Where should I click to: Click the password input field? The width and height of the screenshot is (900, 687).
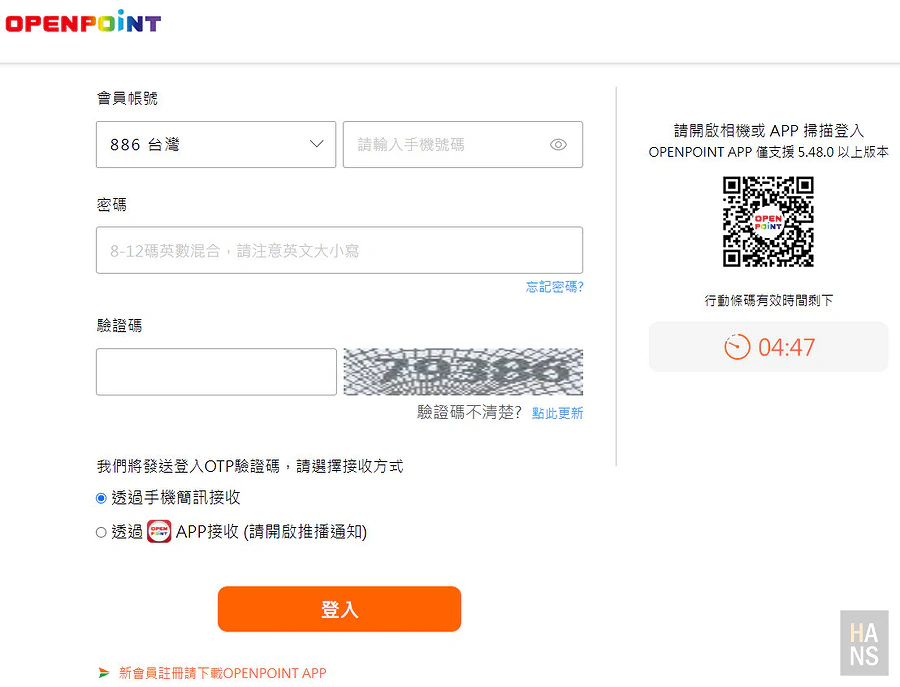(339, 251)
